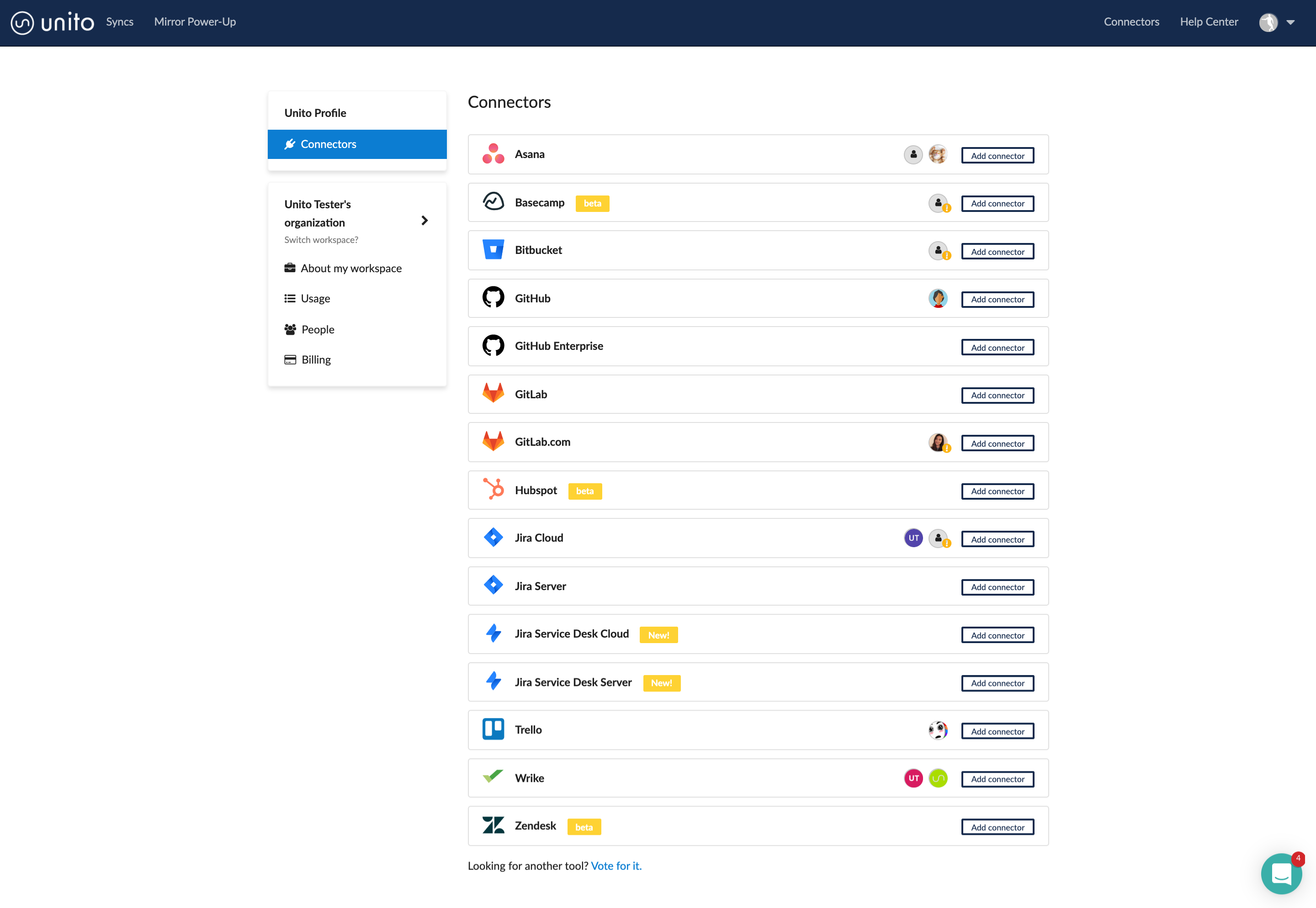Click the Asana logo icon
Screen dimensions: 1316x908
tap(493, 154)
